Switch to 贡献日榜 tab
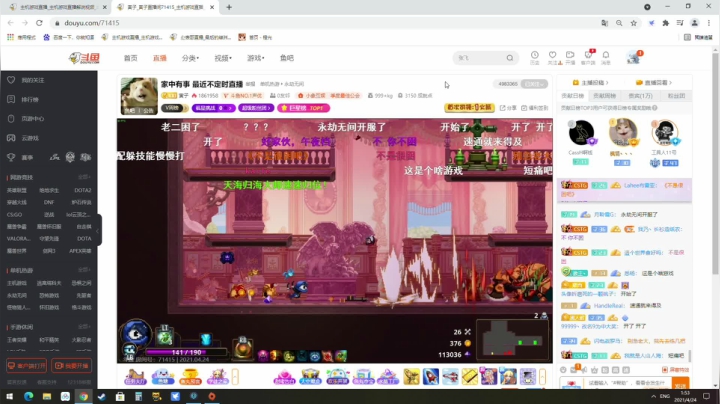 click(x=573, y=96)
